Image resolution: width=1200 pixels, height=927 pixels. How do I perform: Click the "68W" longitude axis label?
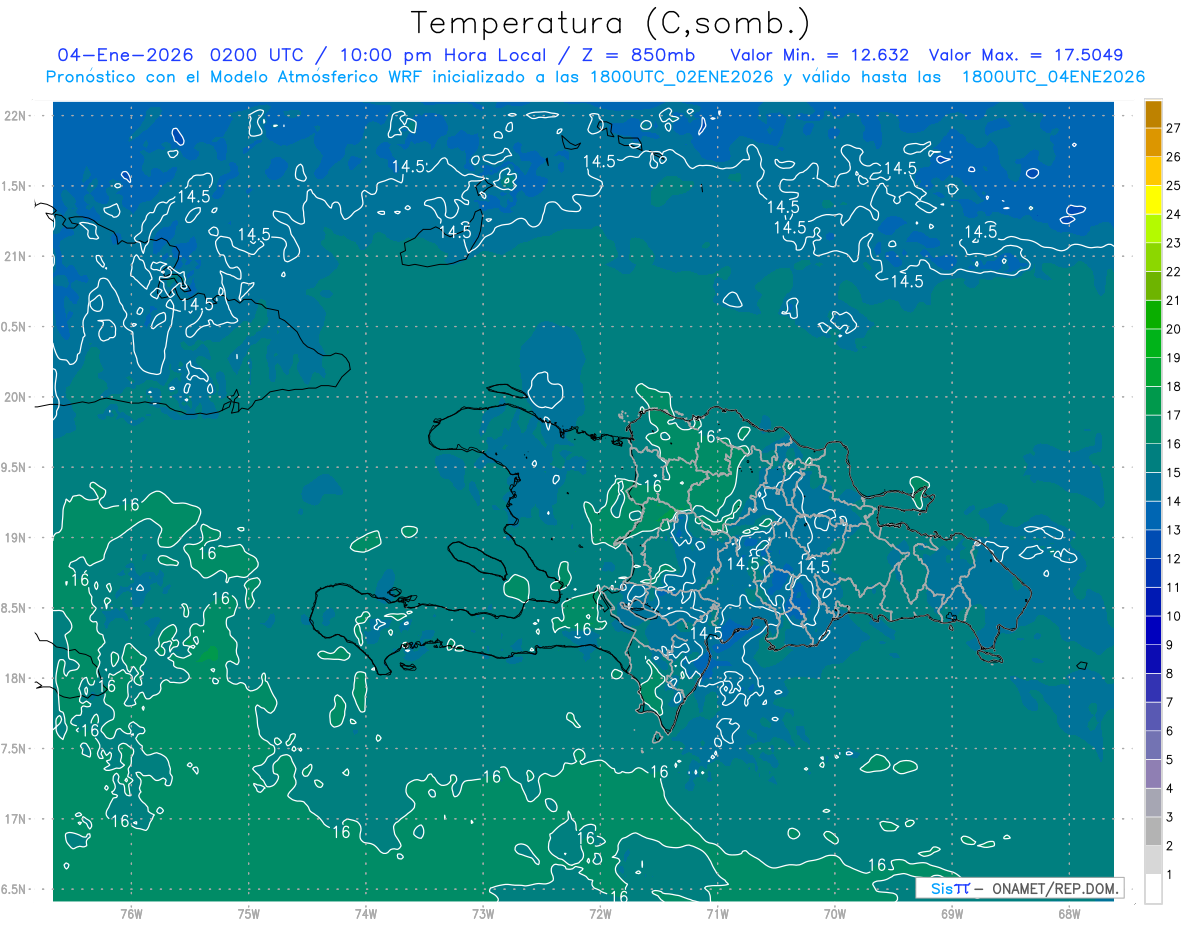(1069, 914)
